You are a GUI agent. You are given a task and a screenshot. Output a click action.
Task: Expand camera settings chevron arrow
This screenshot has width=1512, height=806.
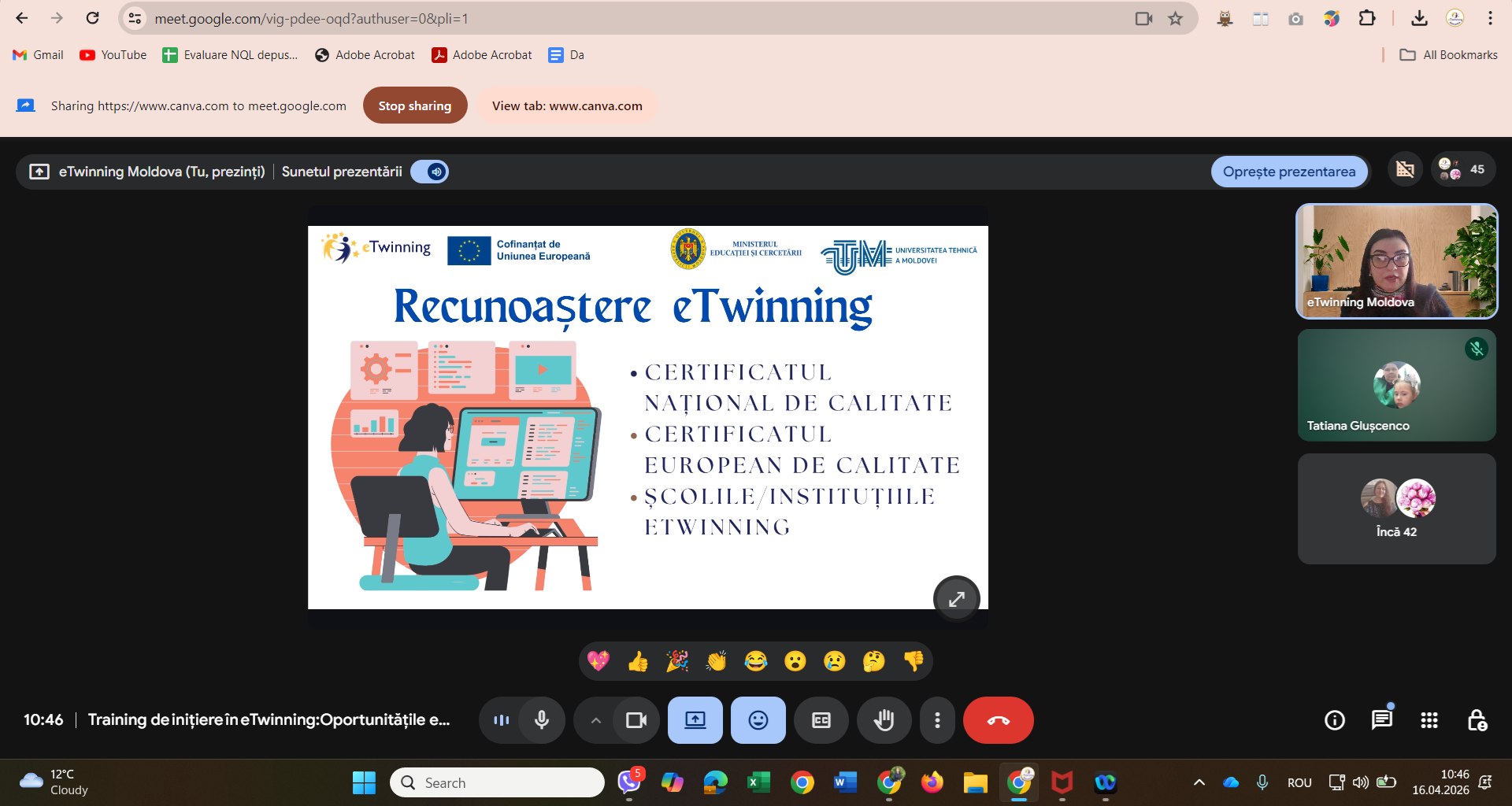pos(595,720)
